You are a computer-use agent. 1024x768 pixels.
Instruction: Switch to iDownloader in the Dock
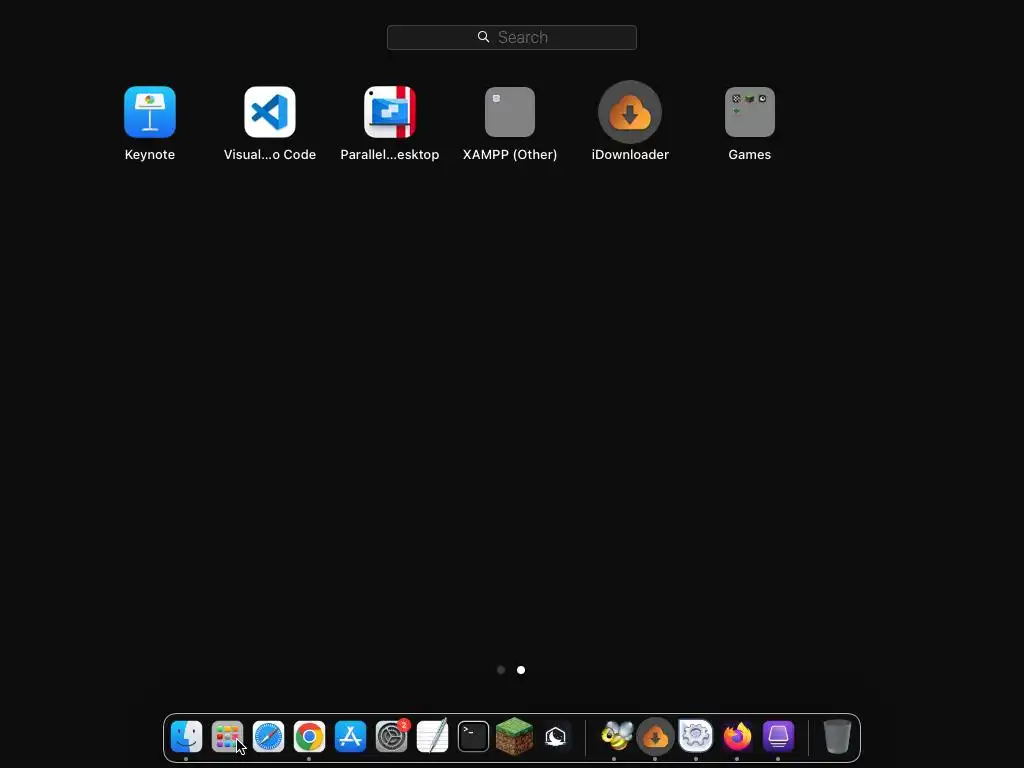655,737
